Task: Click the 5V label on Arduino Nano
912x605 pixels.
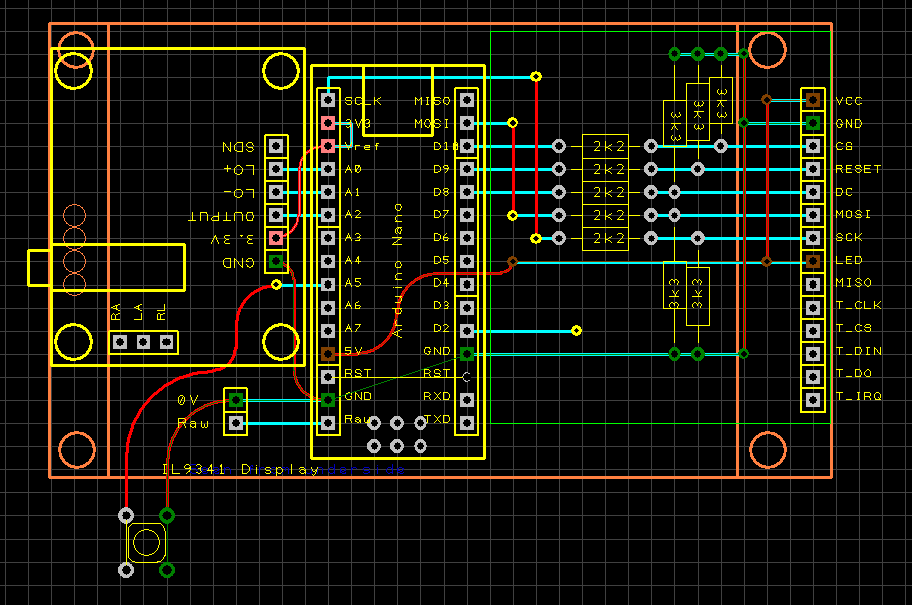Action: click(353, 351)
